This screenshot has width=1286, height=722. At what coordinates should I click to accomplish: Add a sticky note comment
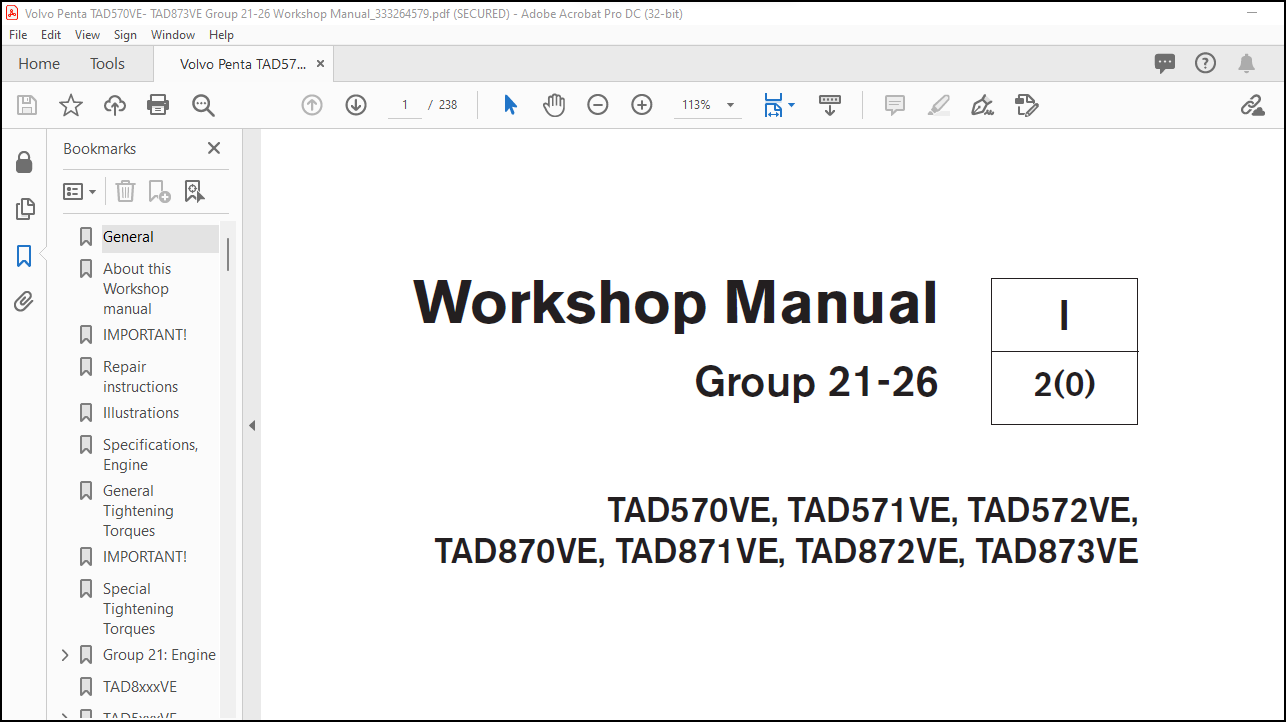[895, 105]
